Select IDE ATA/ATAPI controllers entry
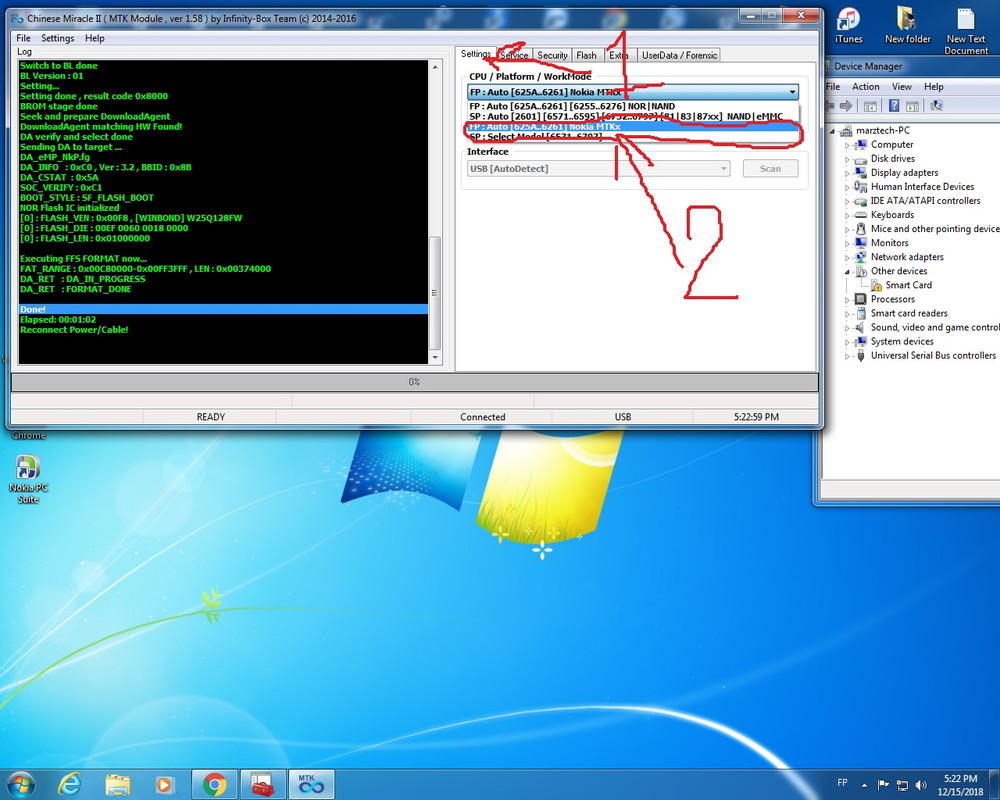The height and width of the screenshot is (800, 1000). (925, 201)
